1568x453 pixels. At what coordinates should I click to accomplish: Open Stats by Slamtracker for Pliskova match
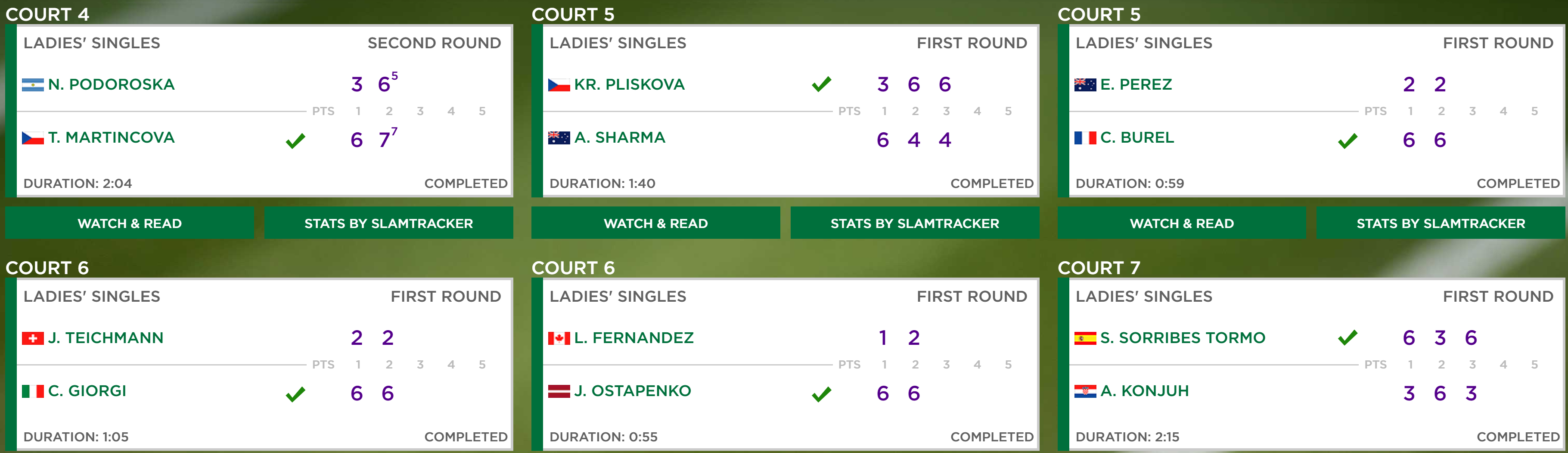(x=914, y=223)
